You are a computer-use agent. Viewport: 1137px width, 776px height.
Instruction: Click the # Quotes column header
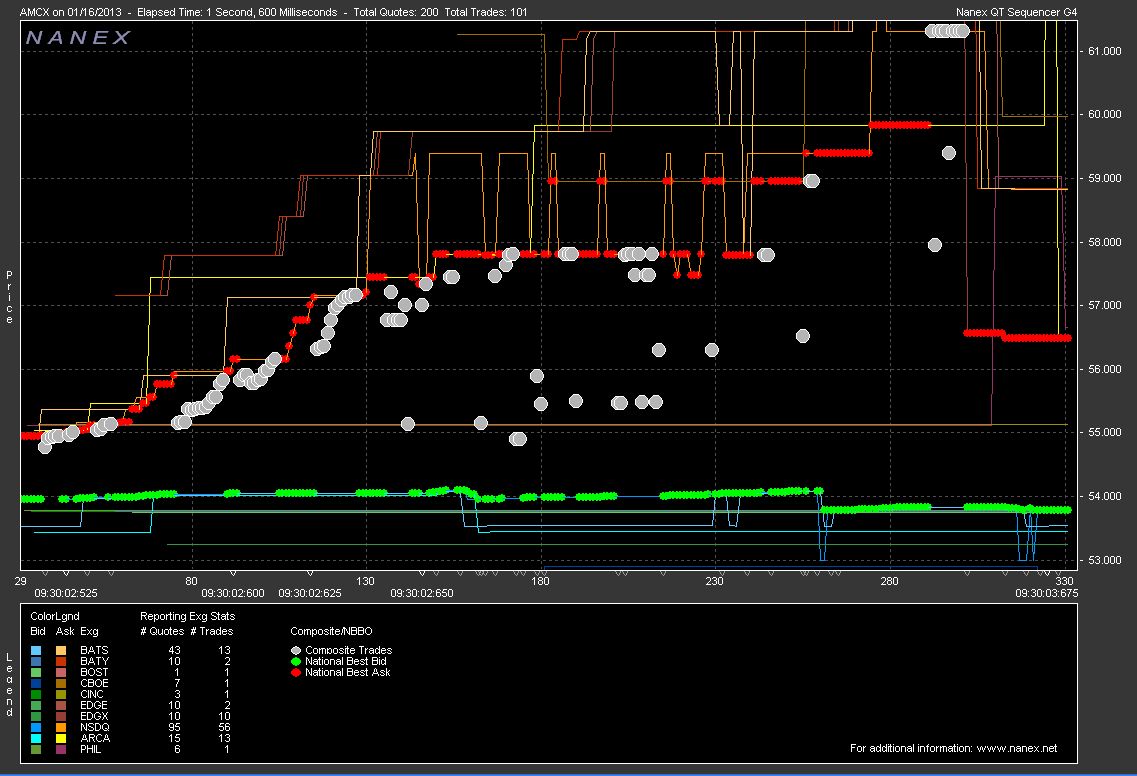pyautogui.click(x=162, y=631)
